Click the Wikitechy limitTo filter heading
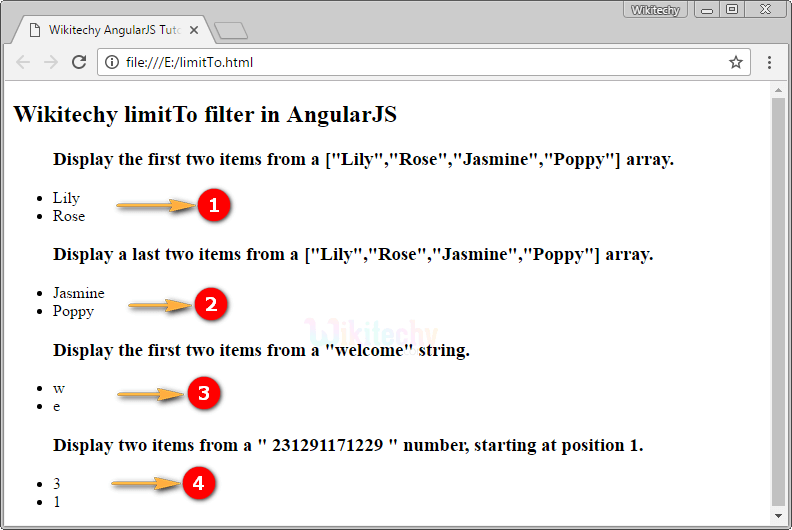This screenshot has height=530, width=792. click(205, 114)
